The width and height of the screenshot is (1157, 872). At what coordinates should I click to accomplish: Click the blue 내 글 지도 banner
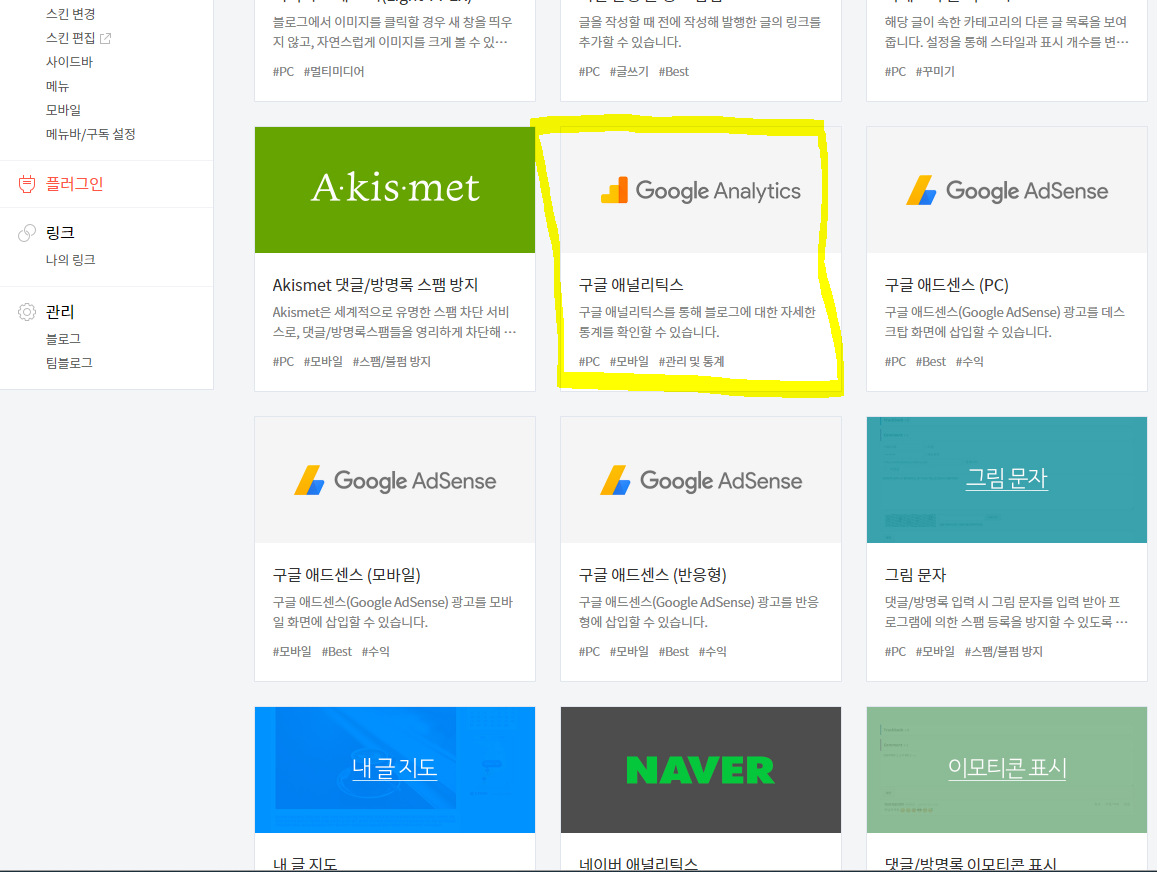395,769
